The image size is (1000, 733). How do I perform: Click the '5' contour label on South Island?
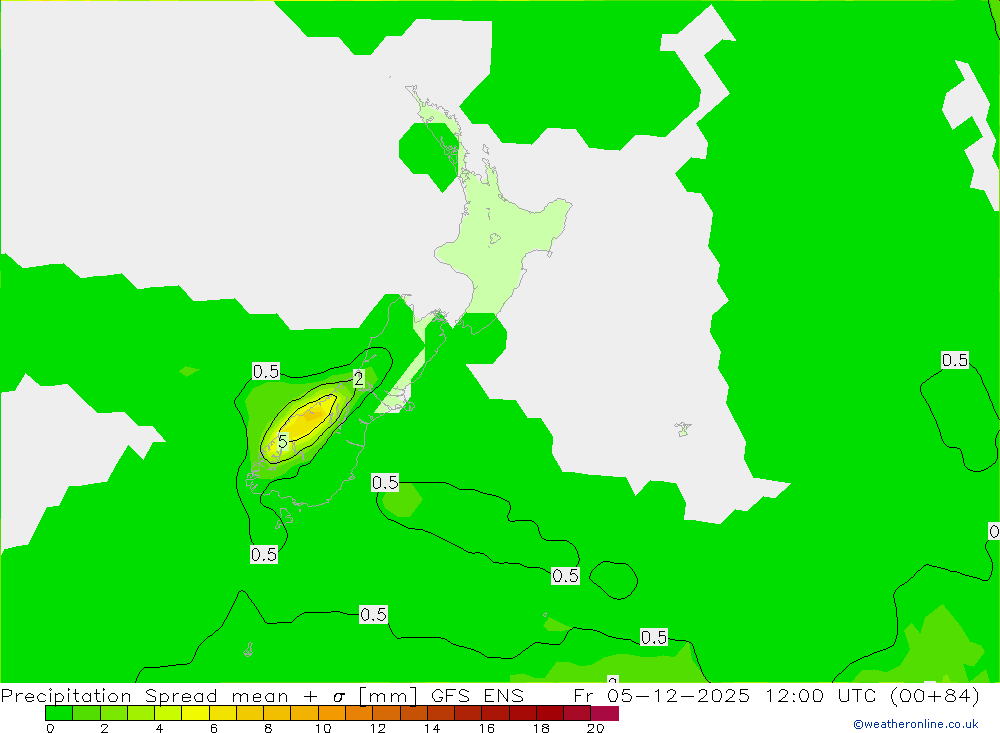pyautogui.click(x=283, y=441)
